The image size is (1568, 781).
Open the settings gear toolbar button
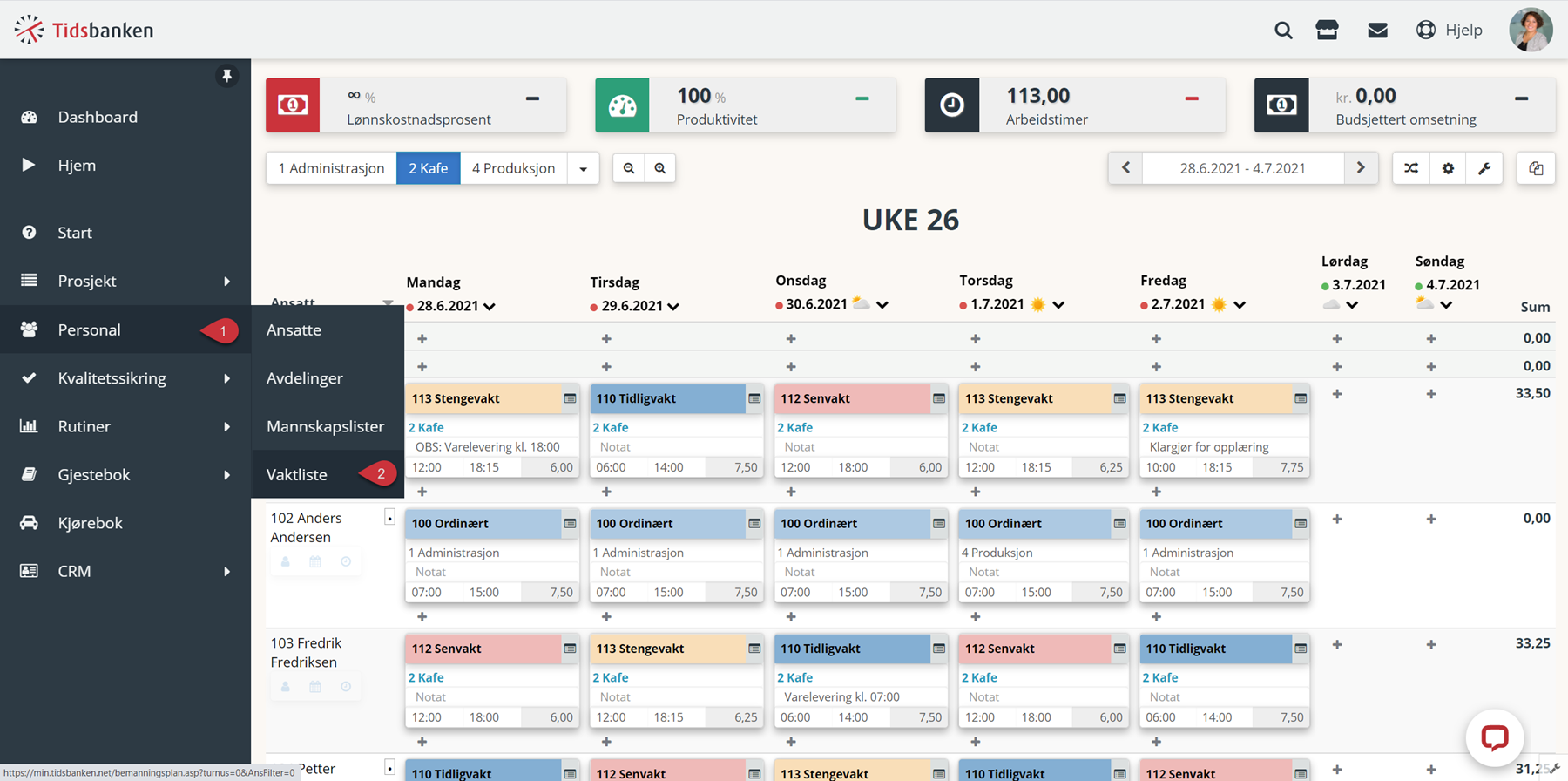pyautogui.click(x=1448, y=168)
